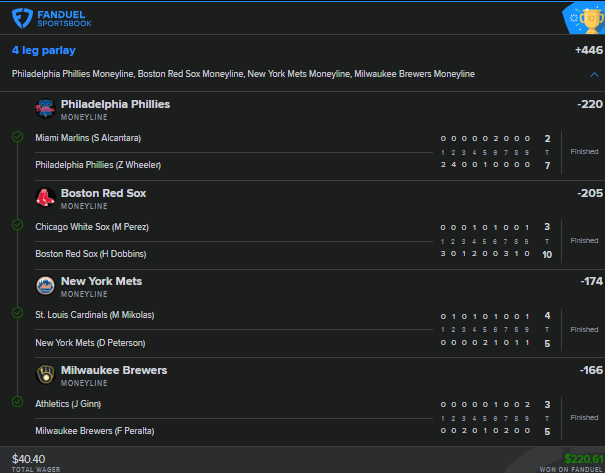Screen dimensions: 605x473
Task: Click the parlay moneyline summary text
Action: (x=243, y=74)
